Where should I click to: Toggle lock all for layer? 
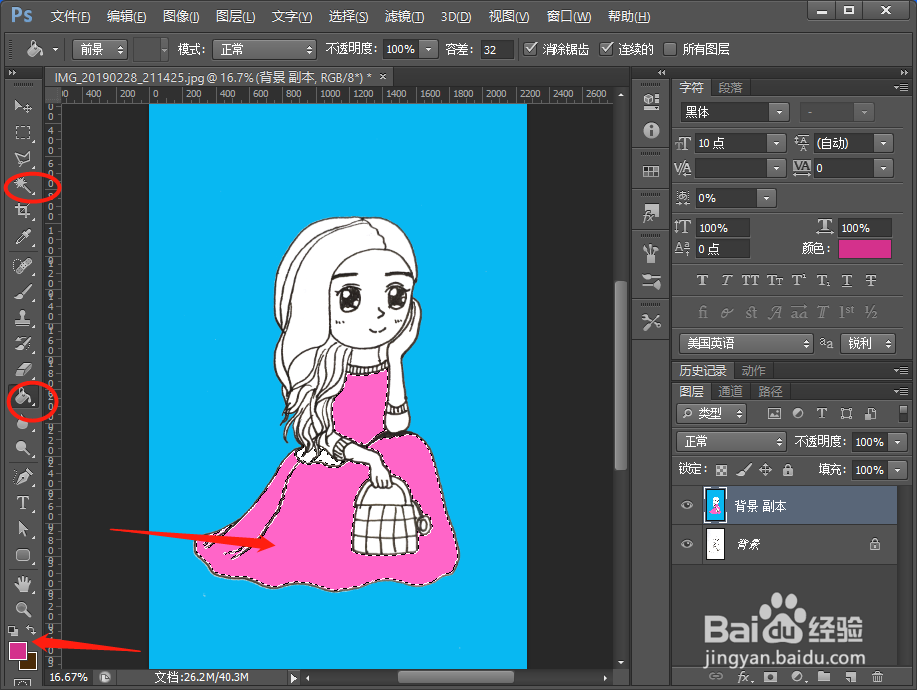pyautogui.click(x=788, y=470)
